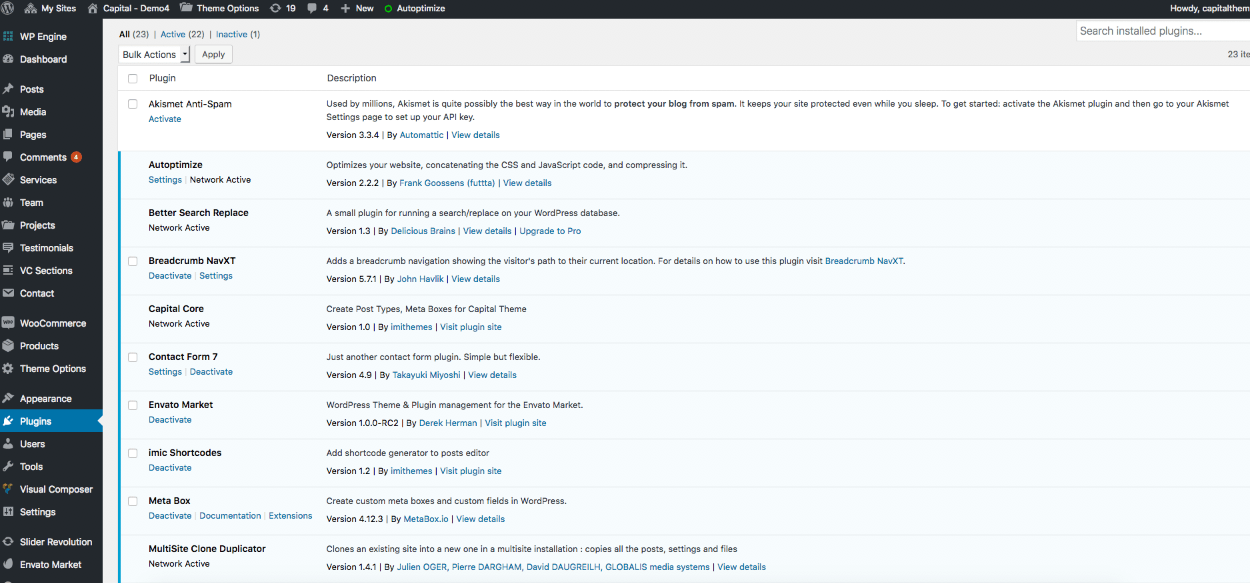Viewport: 1250px width, 583px height.
Task: Click the WooCommerce icon in sidebar
Action: [9, 323]
